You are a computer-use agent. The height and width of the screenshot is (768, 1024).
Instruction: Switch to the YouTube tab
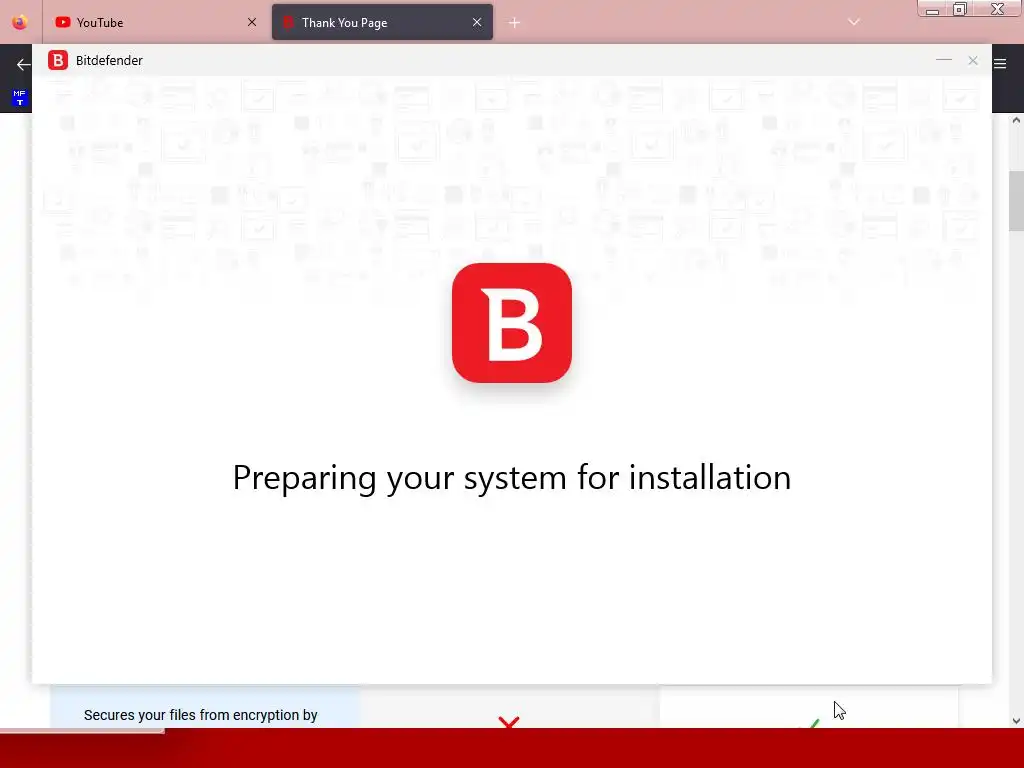pos(155,22)
